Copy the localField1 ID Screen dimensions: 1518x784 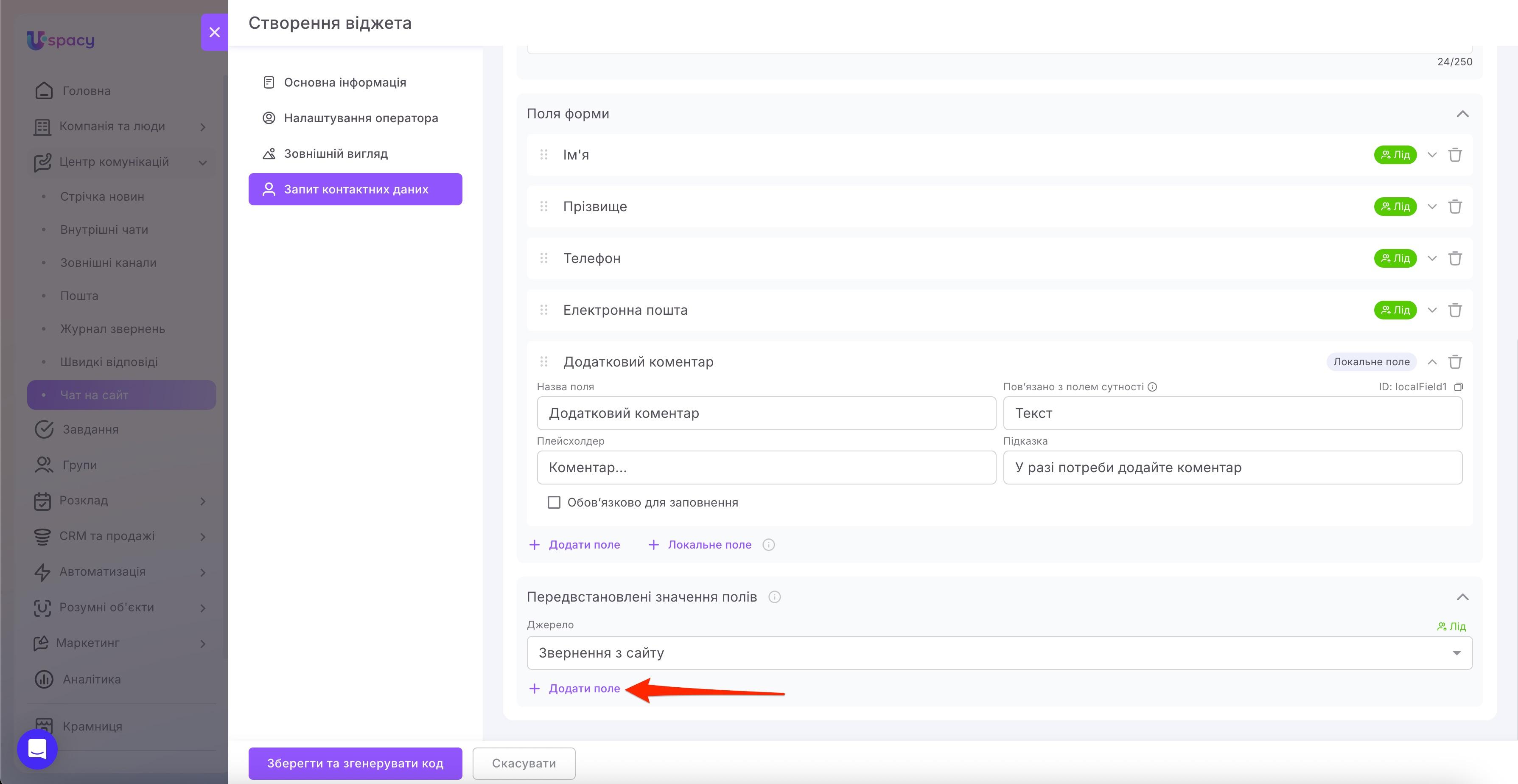(1459, 387)
